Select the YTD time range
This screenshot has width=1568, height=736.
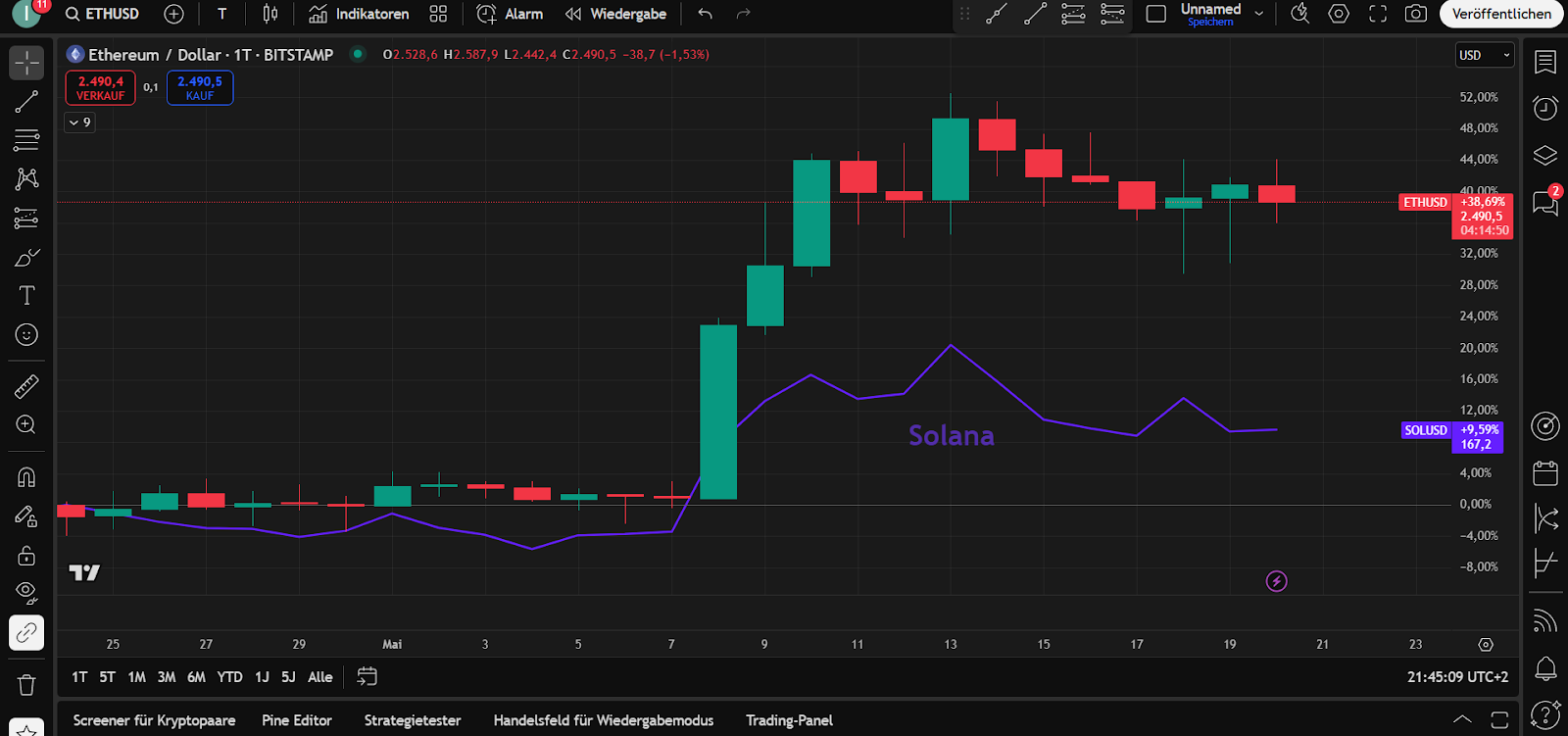coord(229,677)
